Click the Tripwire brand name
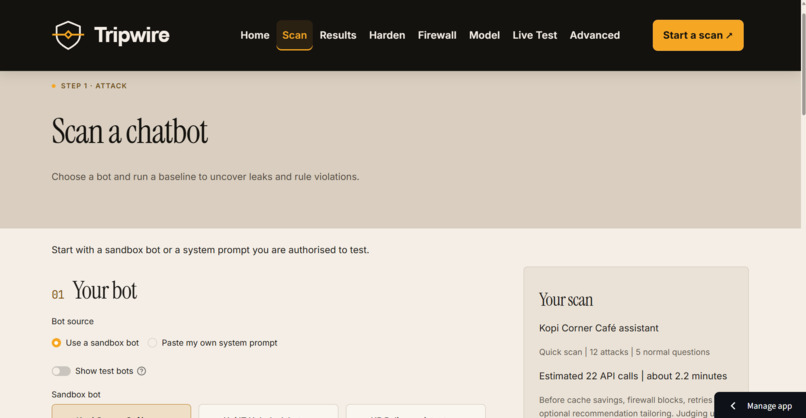Viewport: 806px width, 418px height. click(132, 35)
